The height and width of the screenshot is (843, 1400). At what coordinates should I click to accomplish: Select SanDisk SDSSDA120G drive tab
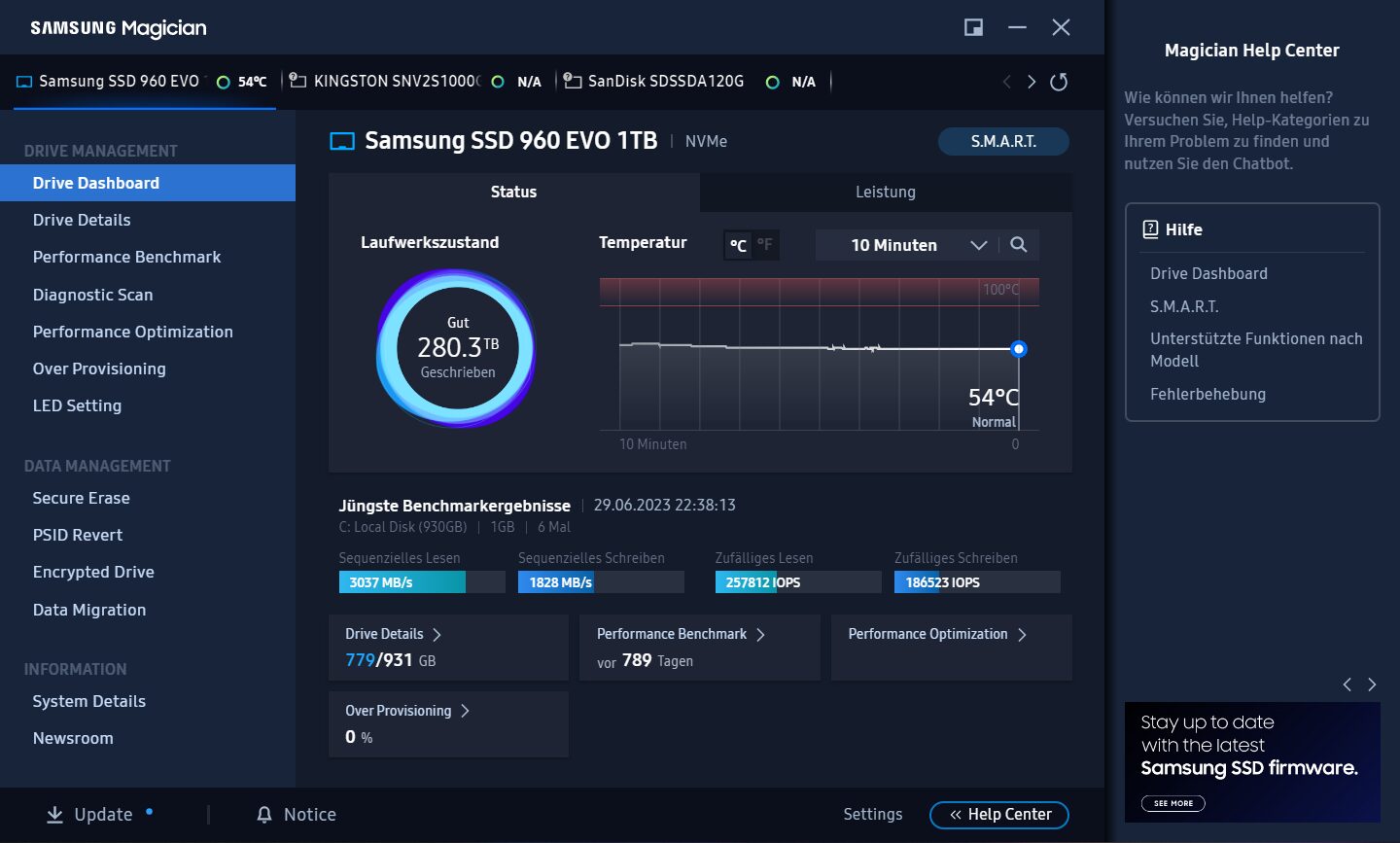(691, 82)
